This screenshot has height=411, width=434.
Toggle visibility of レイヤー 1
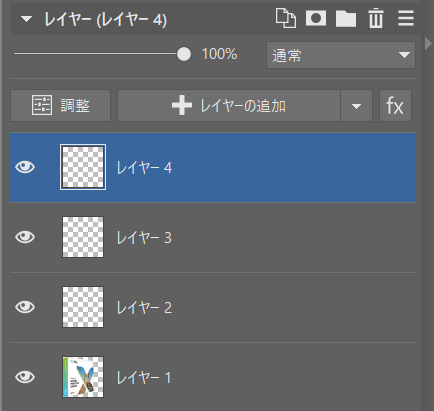pos(25,377)
